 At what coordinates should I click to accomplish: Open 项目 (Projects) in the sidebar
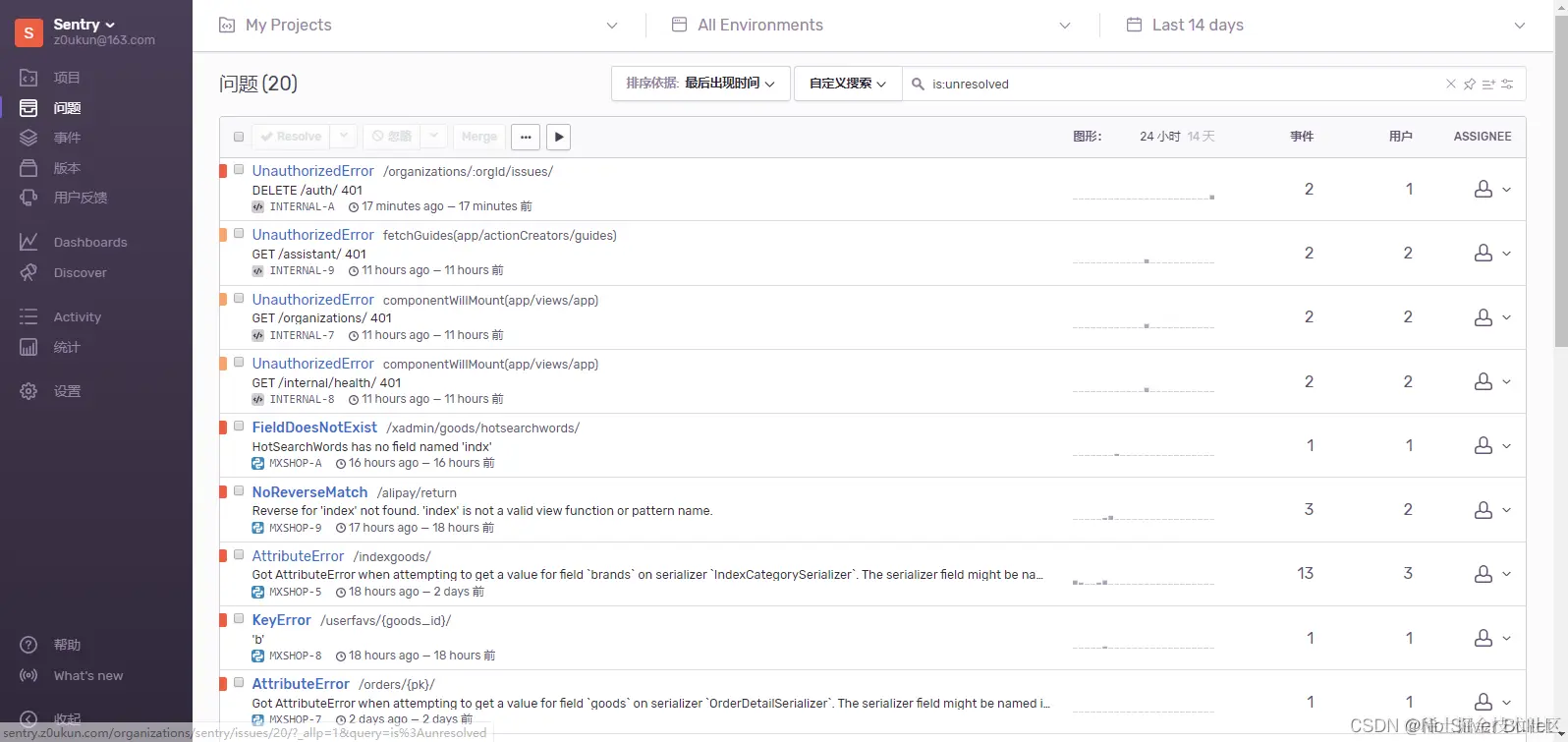pyautogui.click(x=67, y=78)
